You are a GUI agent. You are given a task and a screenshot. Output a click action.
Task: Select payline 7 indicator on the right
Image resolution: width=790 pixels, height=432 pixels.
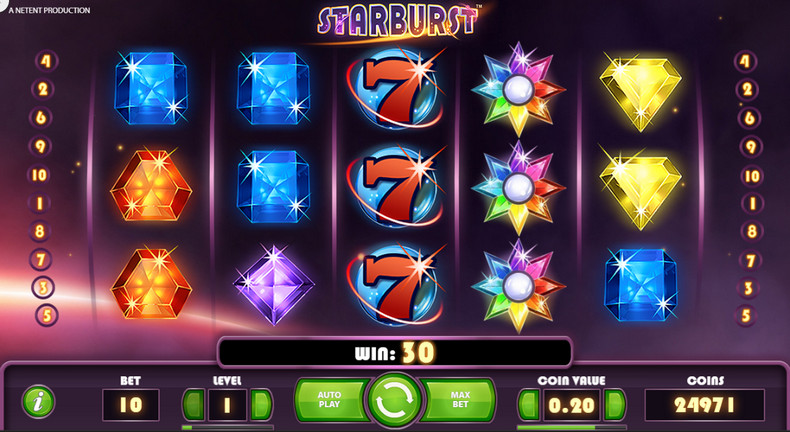point(750,261)
